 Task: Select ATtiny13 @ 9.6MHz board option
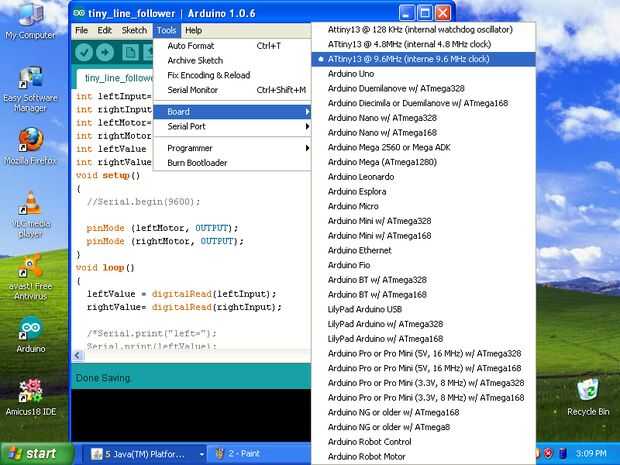pos(423,59)
